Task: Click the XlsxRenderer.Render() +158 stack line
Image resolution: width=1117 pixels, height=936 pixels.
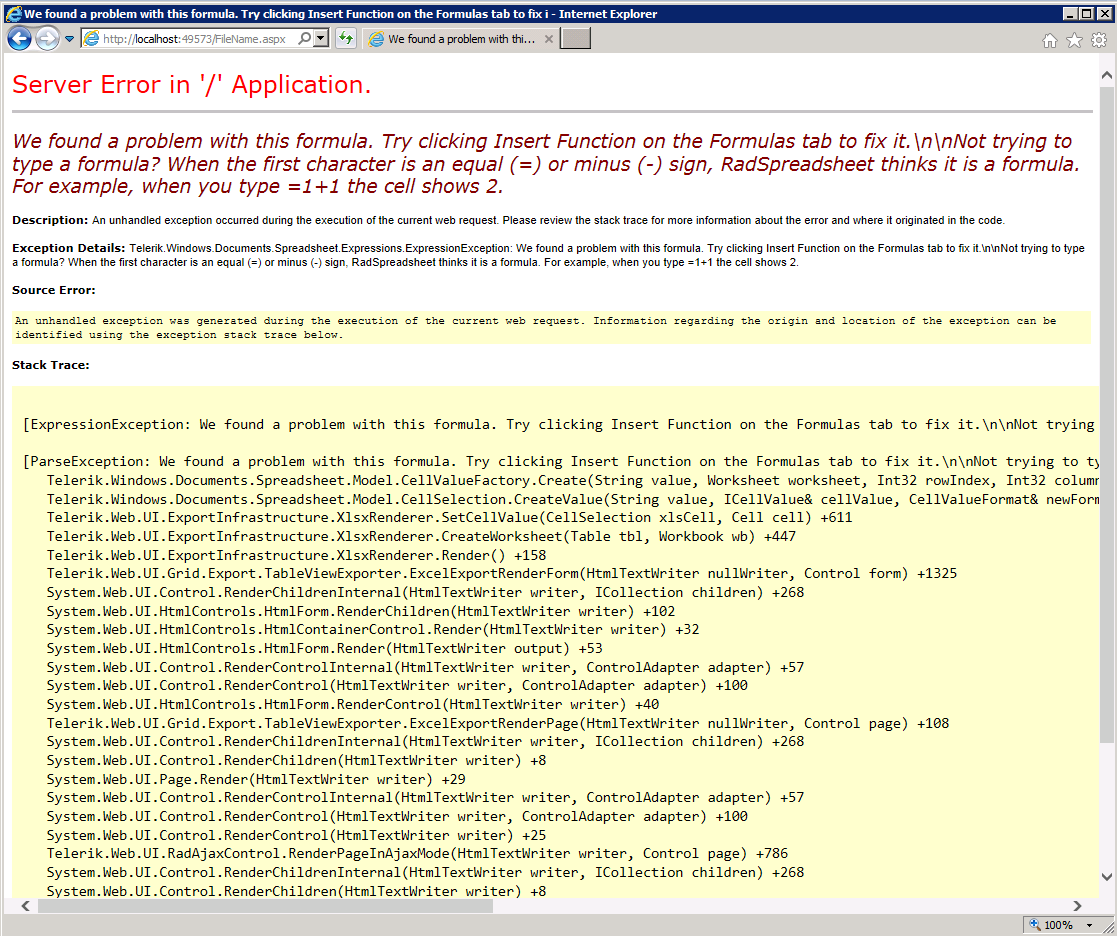Action: click(296, 555)
